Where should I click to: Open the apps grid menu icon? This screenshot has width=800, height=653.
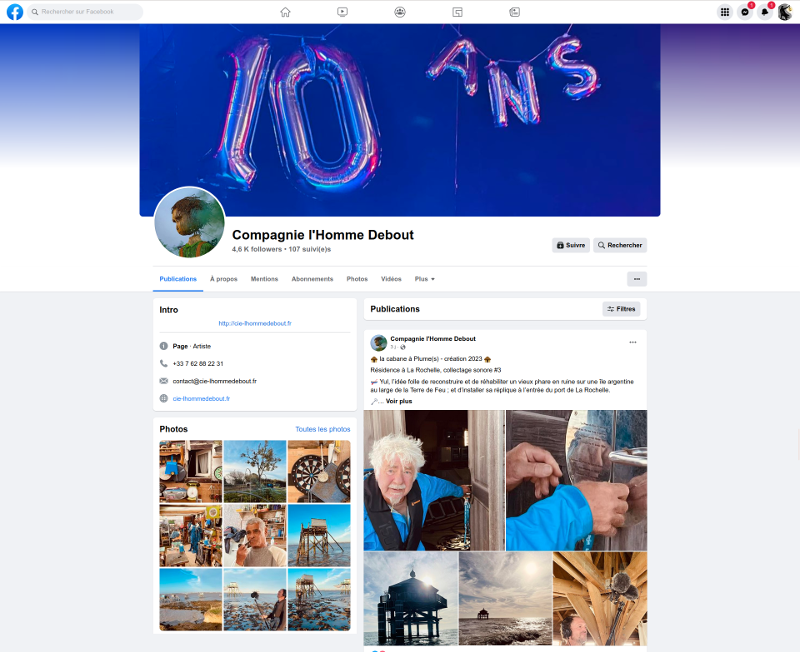click(x=725, y=12)
